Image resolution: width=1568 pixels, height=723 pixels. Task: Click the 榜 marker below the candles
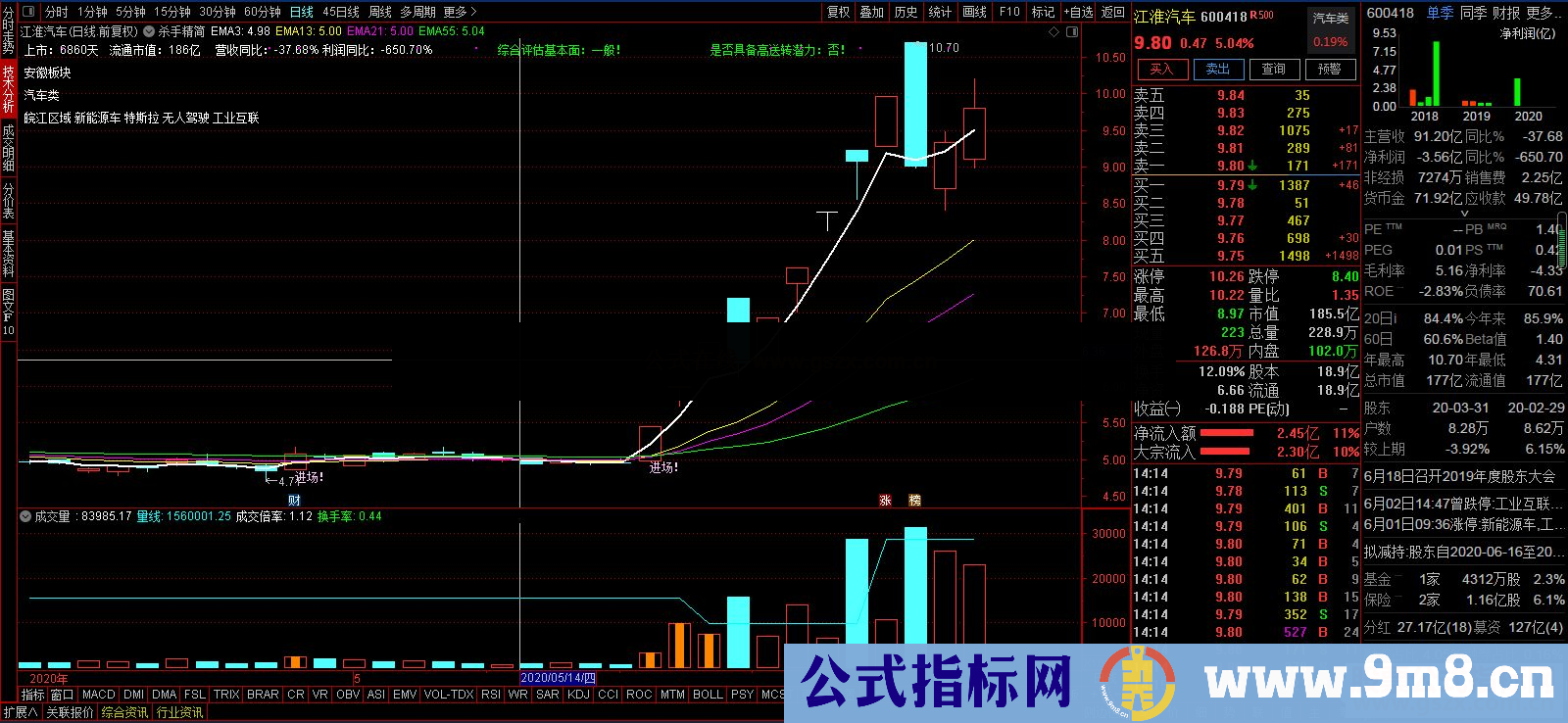pos(914,501)
